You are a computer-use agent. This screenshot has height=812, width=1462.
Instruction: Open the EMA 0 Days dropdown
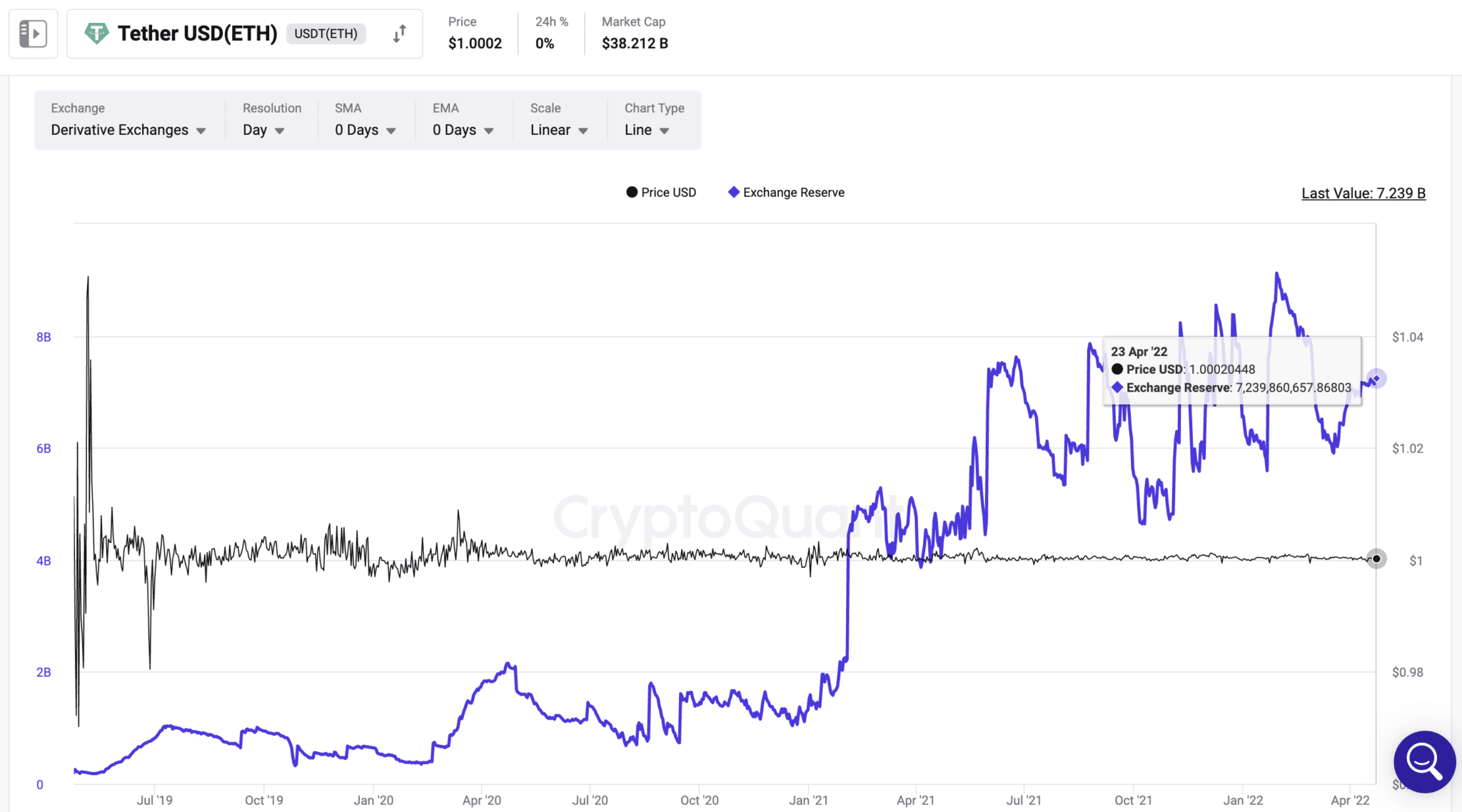[x=463, y=130]
